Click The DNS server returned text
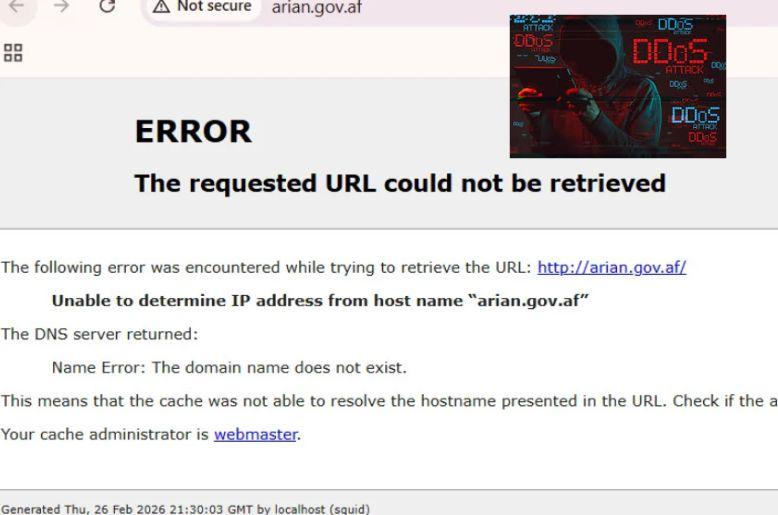The width and height of the screenshot is (778, 515). click(99, 334)
